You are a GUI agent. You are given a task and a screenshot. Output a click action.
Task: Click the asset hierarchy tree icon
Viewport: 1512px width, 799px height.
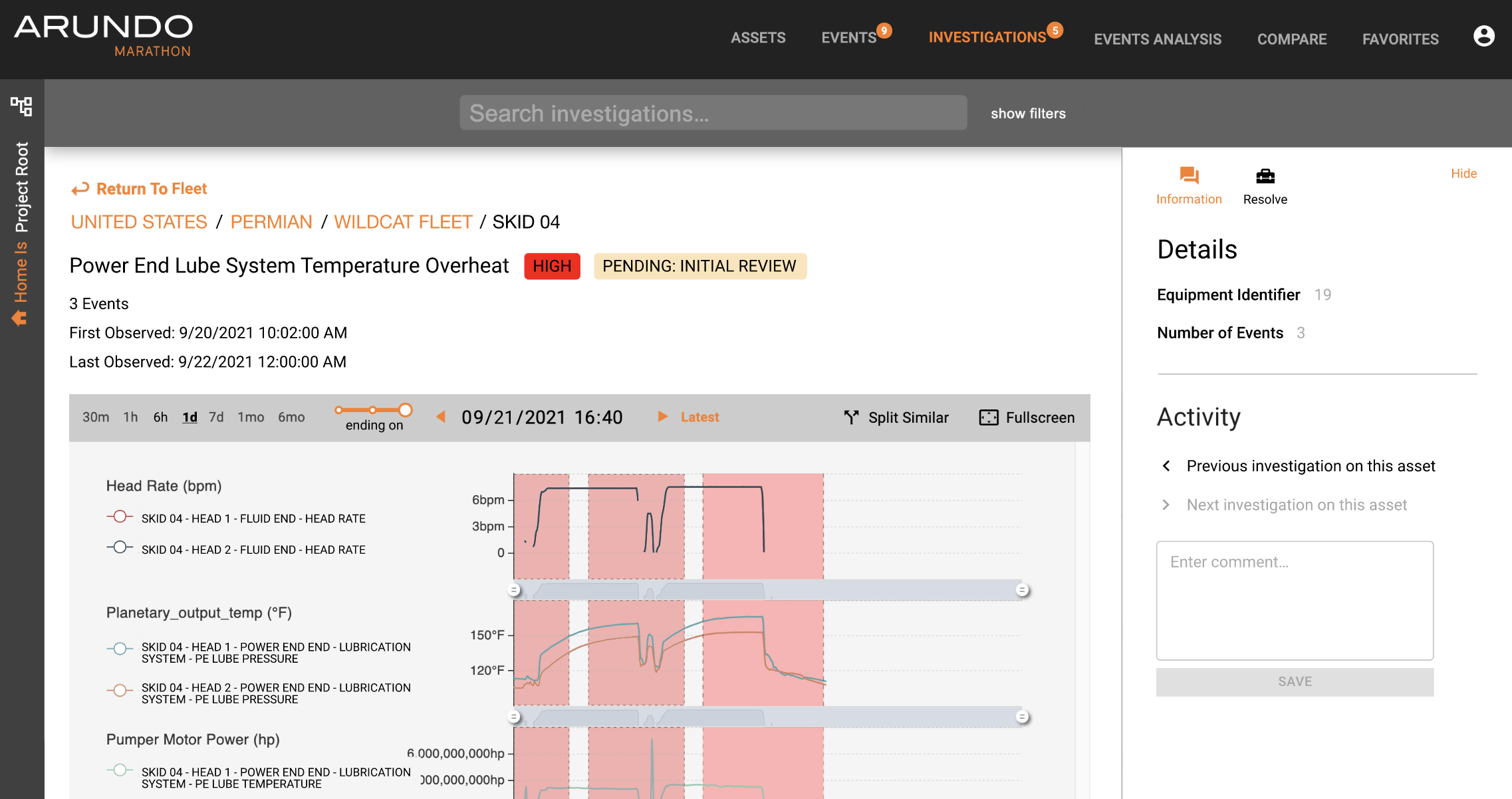coord(21,106)
